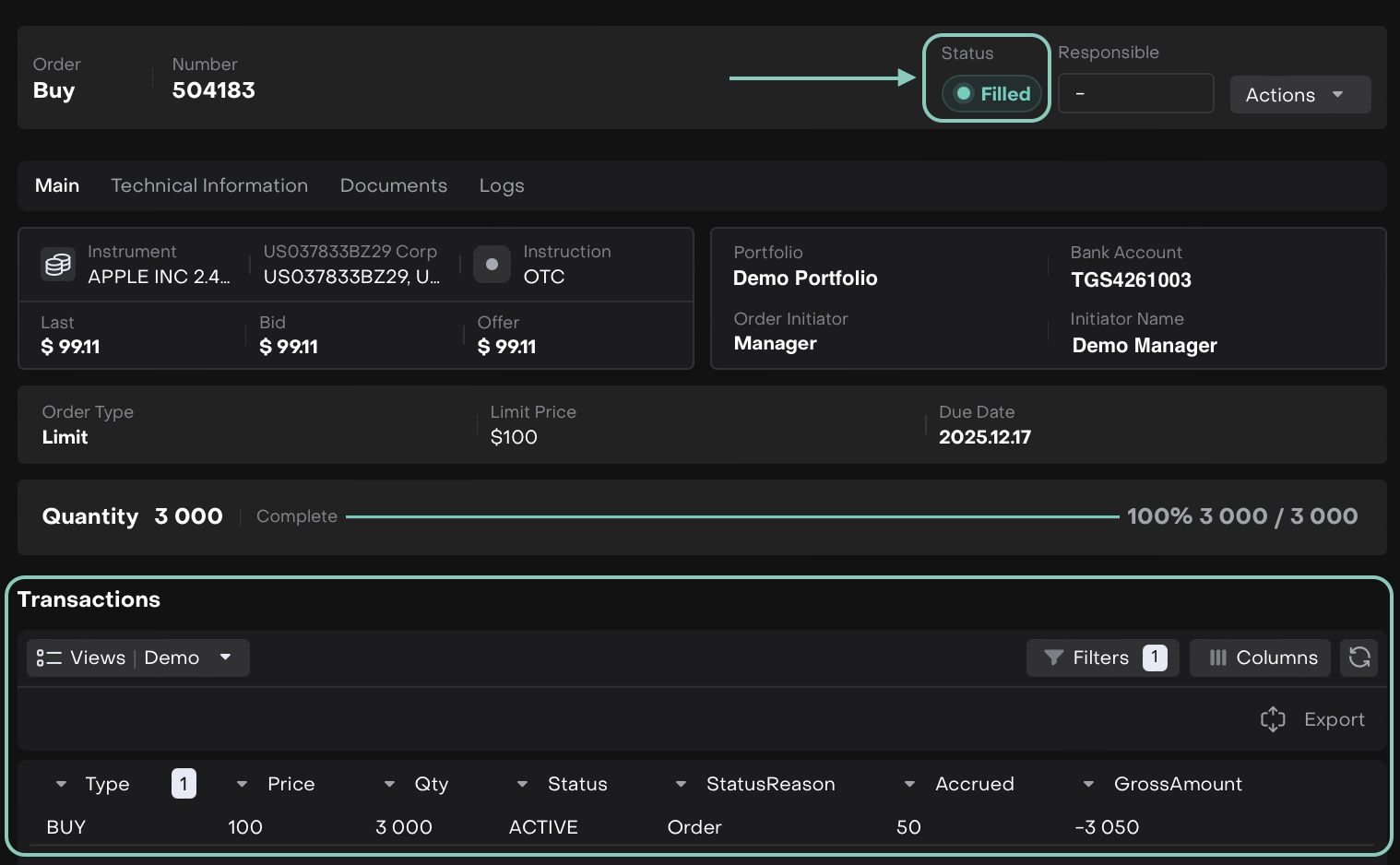
Task: Switch to the Technical Information tab
Action: coord(209,185)
